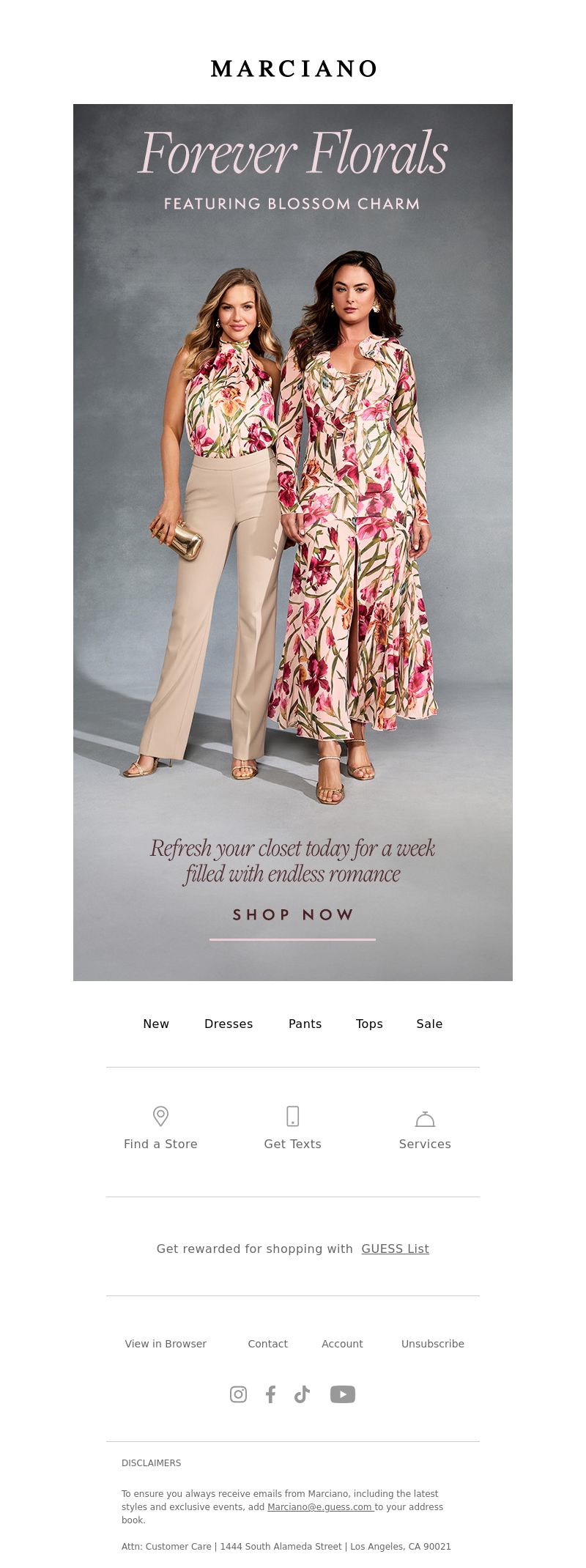586x1568 pixels.
Task: Open the YouTube icon
Action: pos(342,1394)
